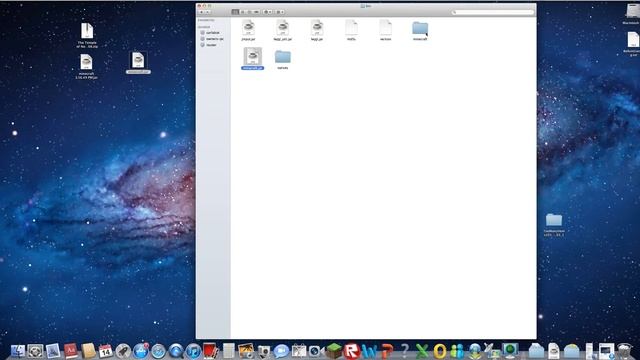
Task: Open Microsoft Outlook from the Dock
Action: pyautogui.click(x=440, y=351)
